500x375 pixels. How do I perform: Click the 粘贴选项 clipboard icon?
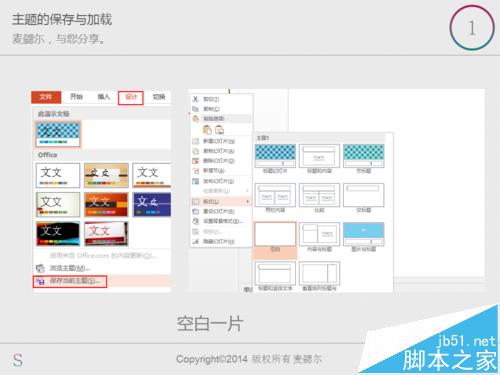tap(196, 118)
